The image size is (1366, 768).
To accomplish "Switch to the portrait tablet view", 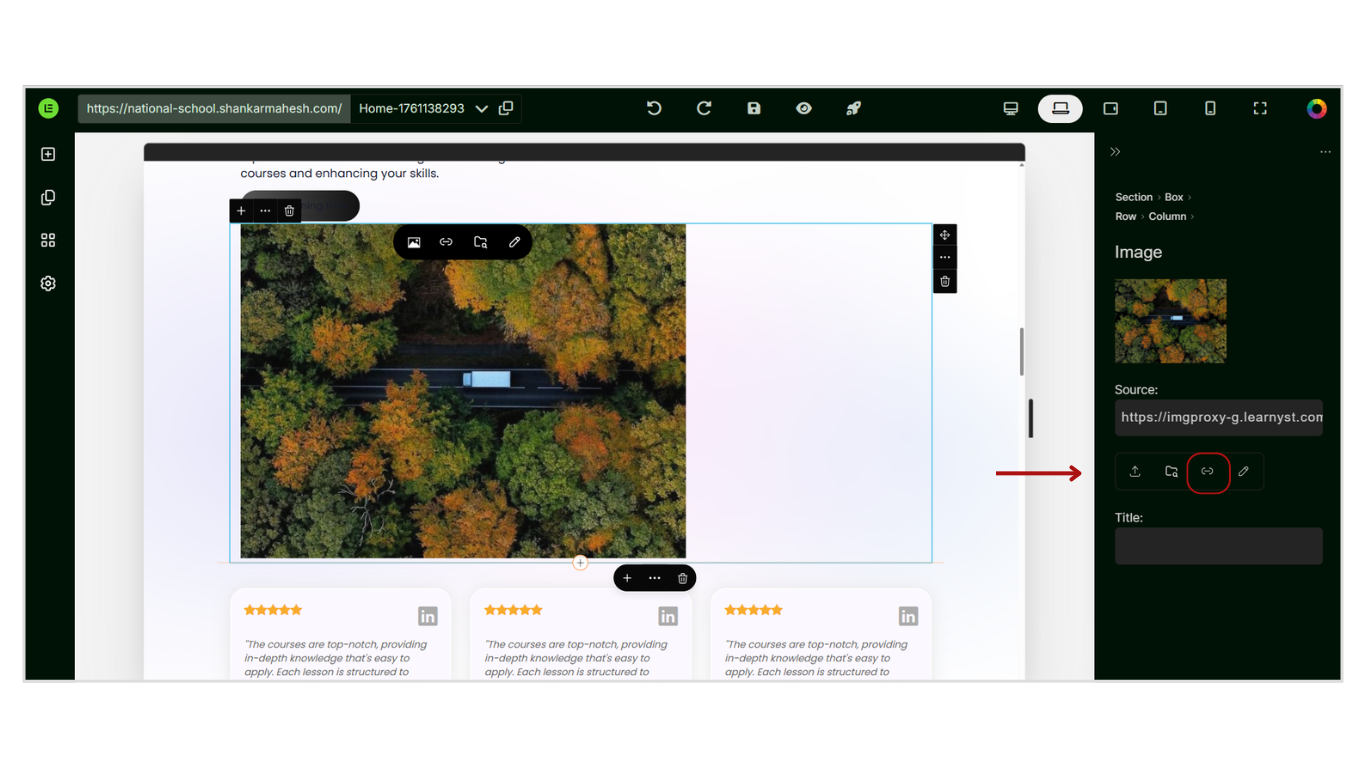I will coord(1160,108).
